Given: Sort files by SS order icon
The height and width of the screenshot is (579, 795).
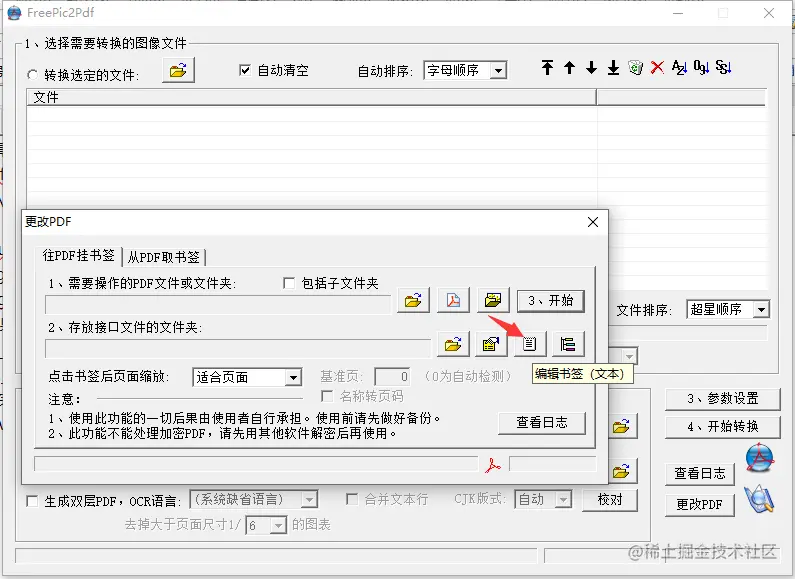Looking at the screenshot, I should 723,67.
